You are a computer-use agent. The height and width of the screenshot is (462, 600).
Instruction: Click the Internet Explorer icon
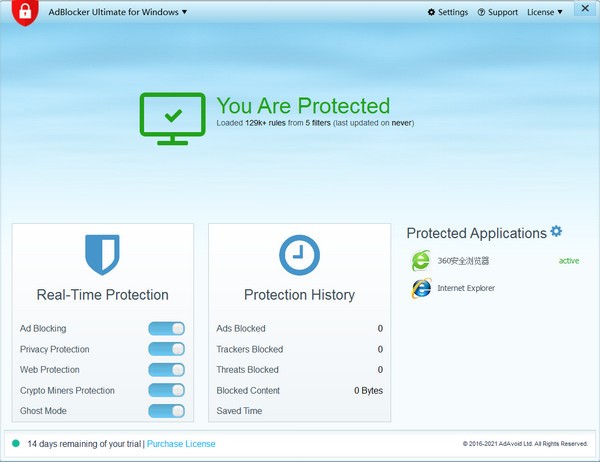click(421, 289)
